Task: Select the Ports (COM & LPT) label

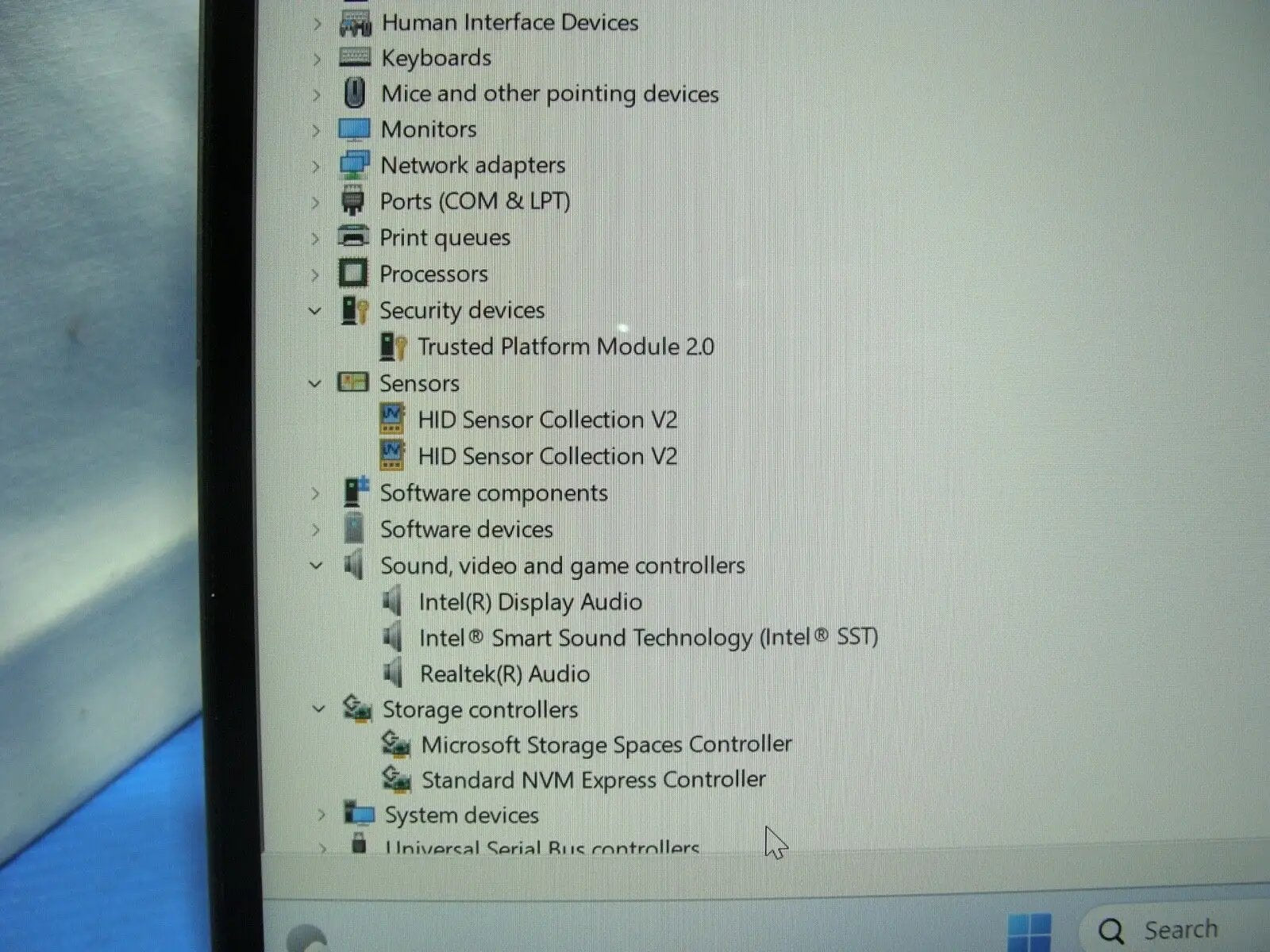Action: [475, 202]
